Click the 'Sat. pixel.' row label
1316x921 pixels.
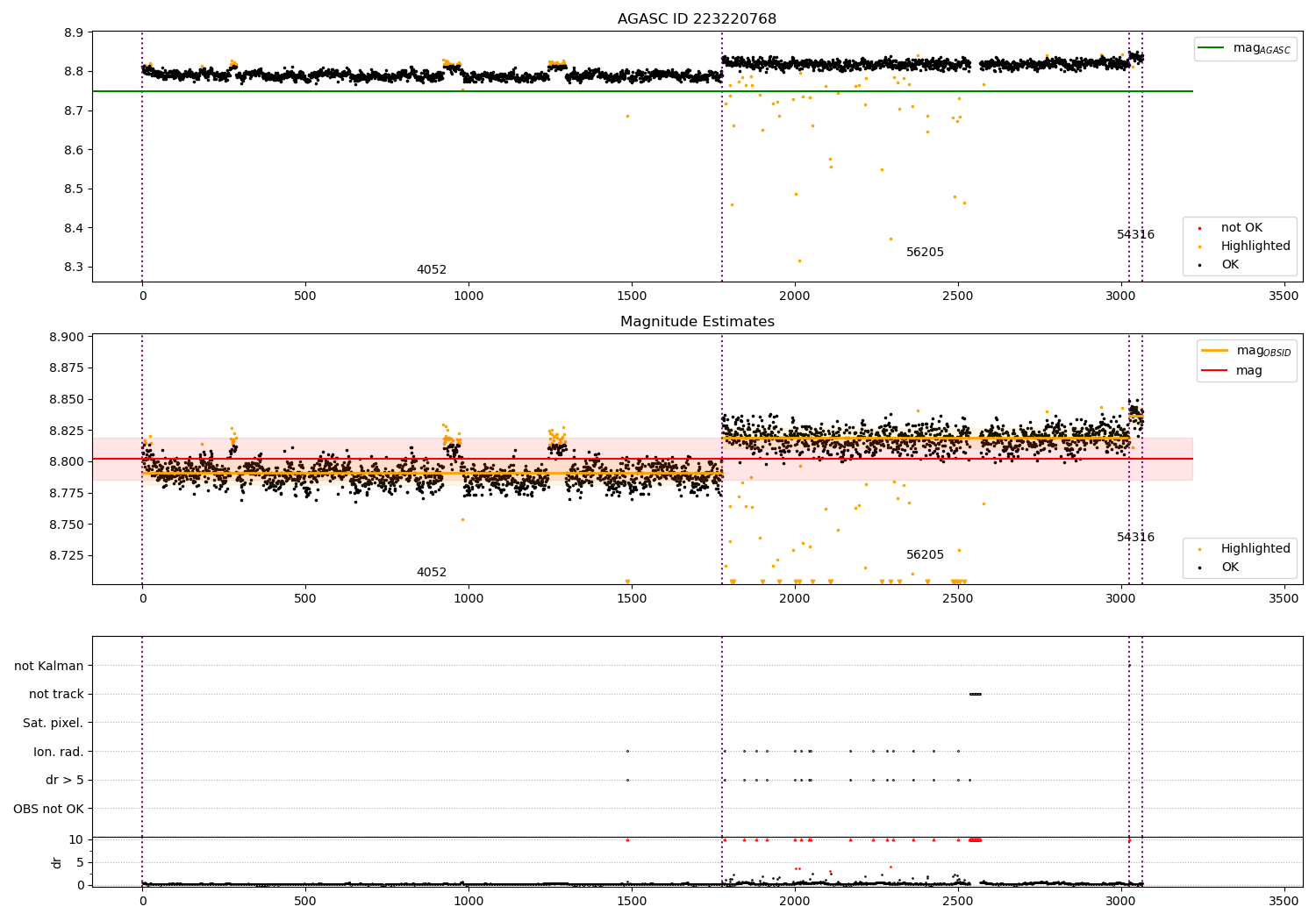(x=54, y=724)
